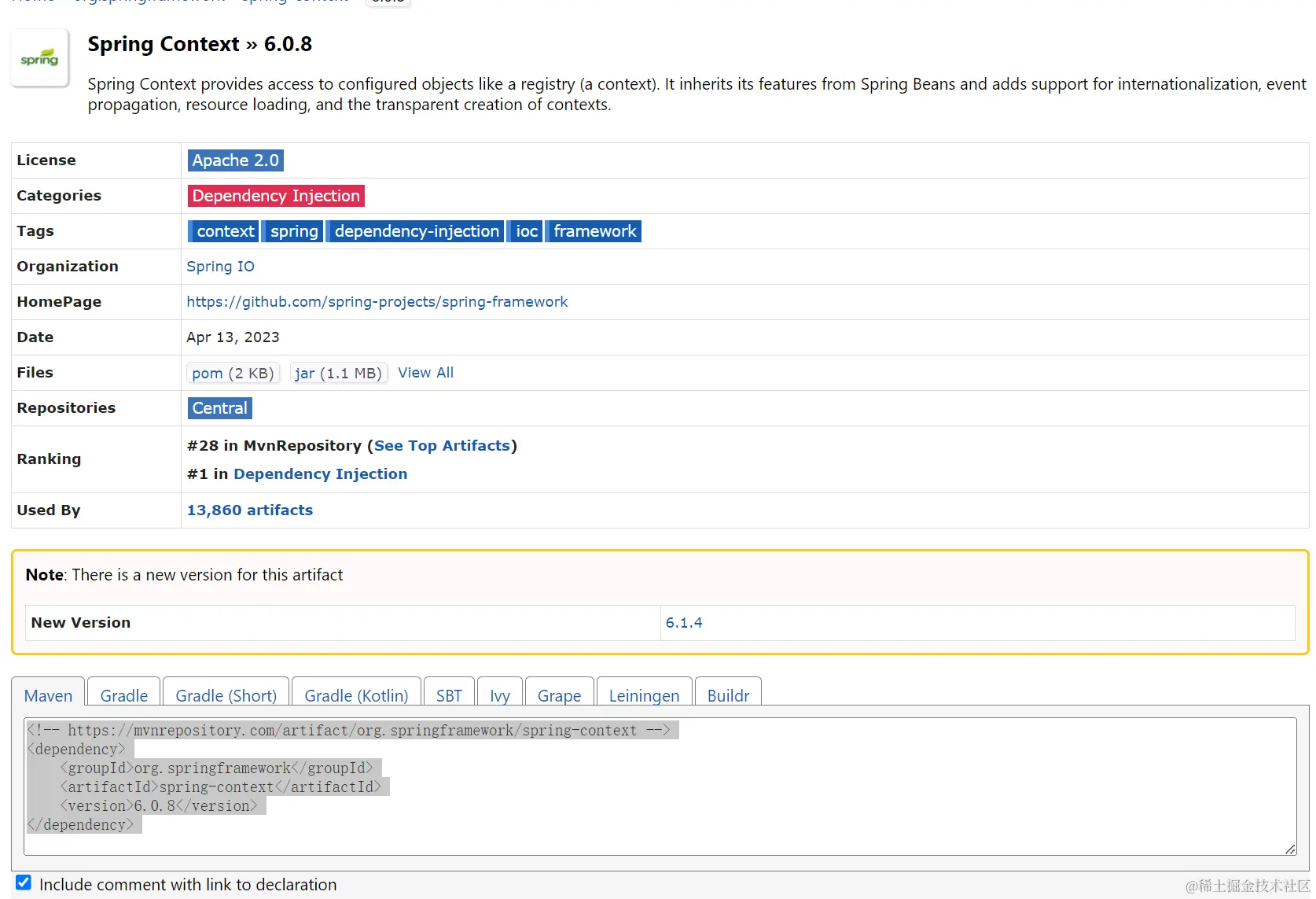Select the dependency-injection tag
1316x899 pixels.
click(x=416, y=231)
